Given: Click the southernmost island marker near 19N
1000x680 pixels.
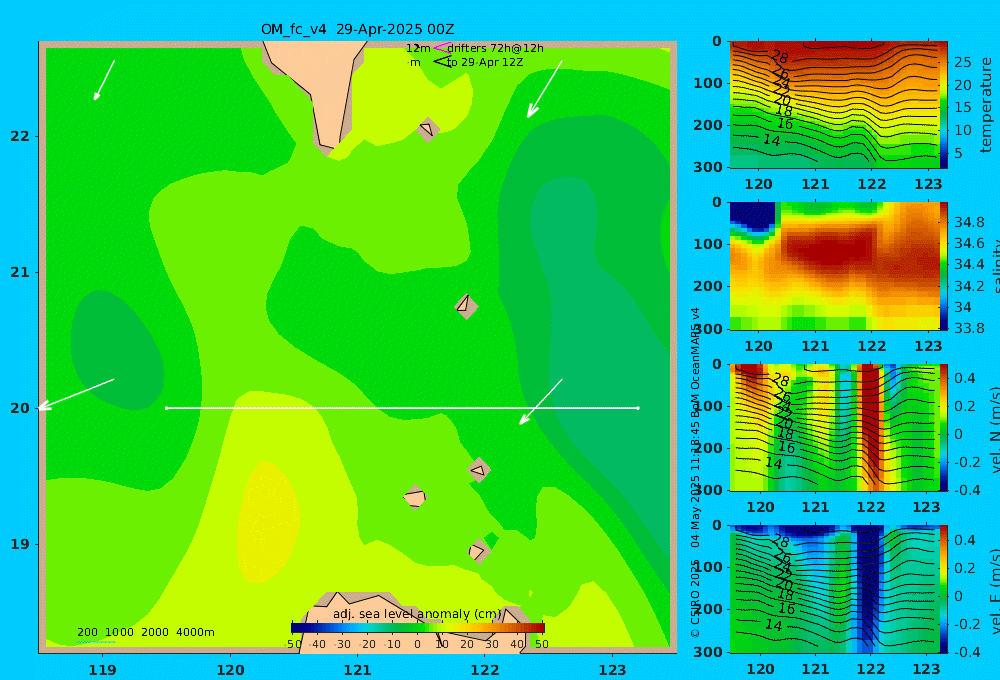Looking at the screenshot, I should click(x=478, y=551).
